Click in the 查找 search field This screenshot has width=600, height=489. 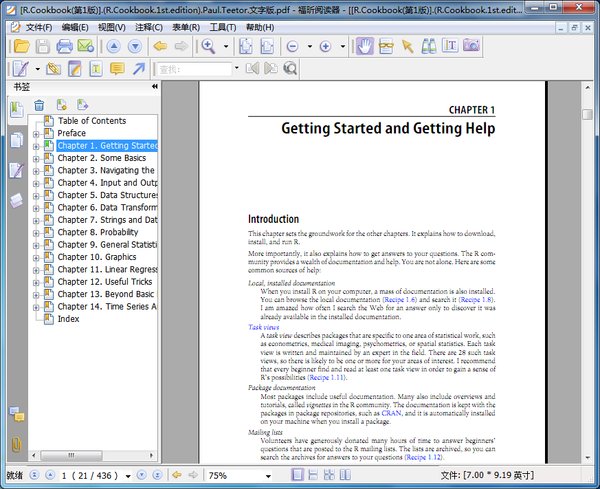click(x=194, y=69)
